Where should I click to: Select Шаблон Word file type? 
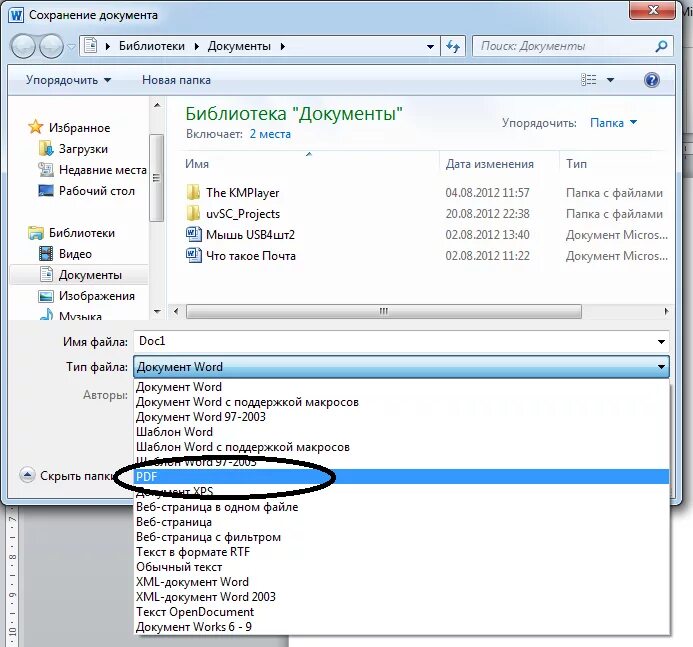402,432
